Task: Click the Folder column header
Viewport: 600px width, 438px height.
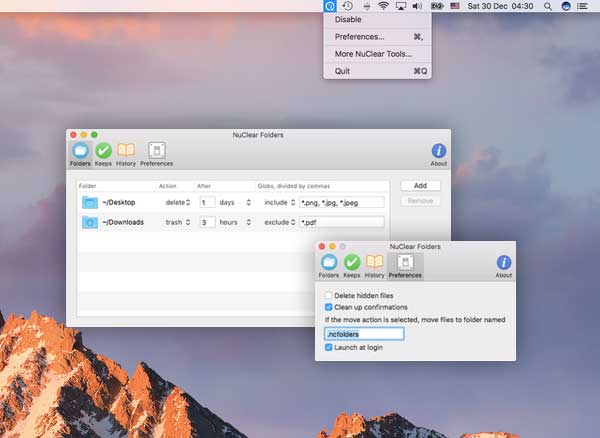Action: click(x=88, y=186)
